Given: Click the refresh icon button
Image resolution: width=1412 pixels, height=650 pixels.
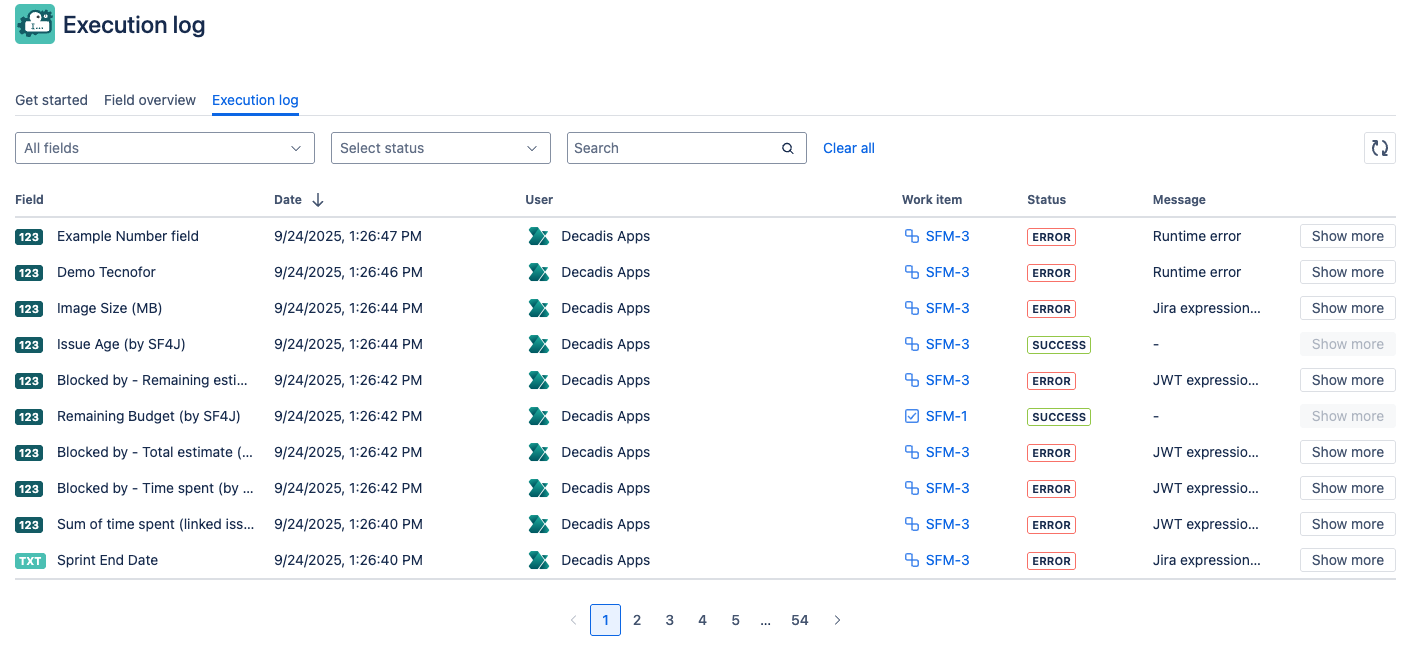Looking at the screenshot, I should point(1379,148).
